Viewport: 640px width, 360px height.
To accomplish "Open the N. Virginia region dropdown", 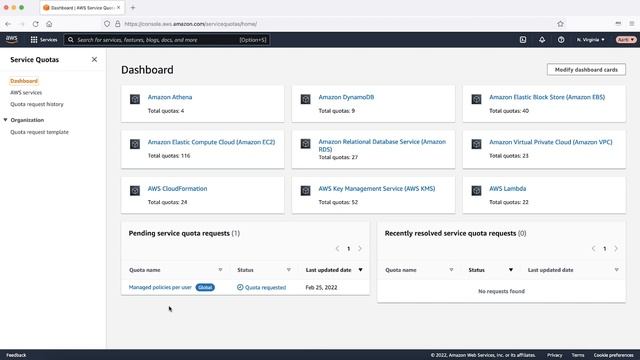I will click(x=590, y=40).
